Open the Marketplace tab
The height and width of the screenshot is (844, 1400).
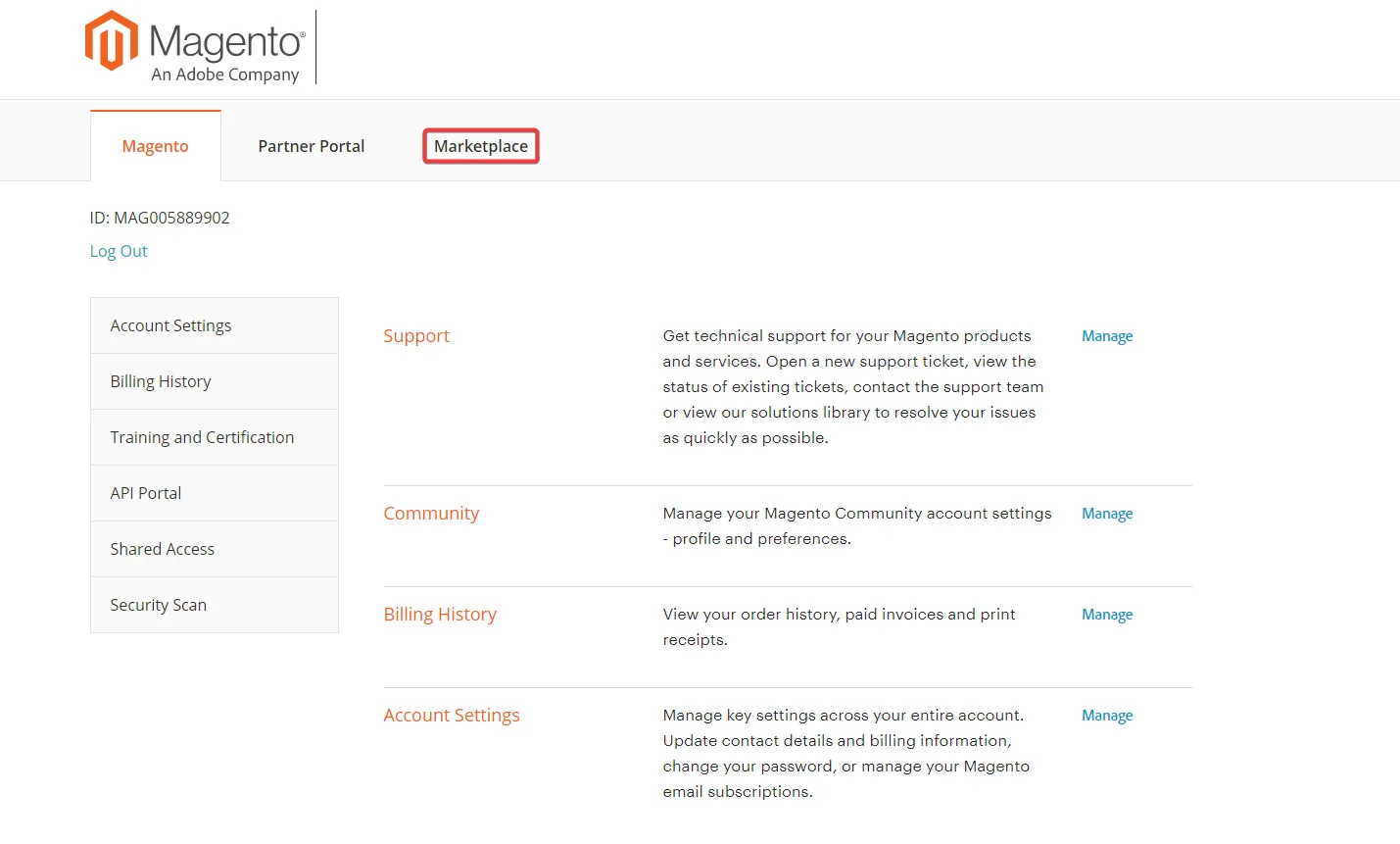coord(481,146)
